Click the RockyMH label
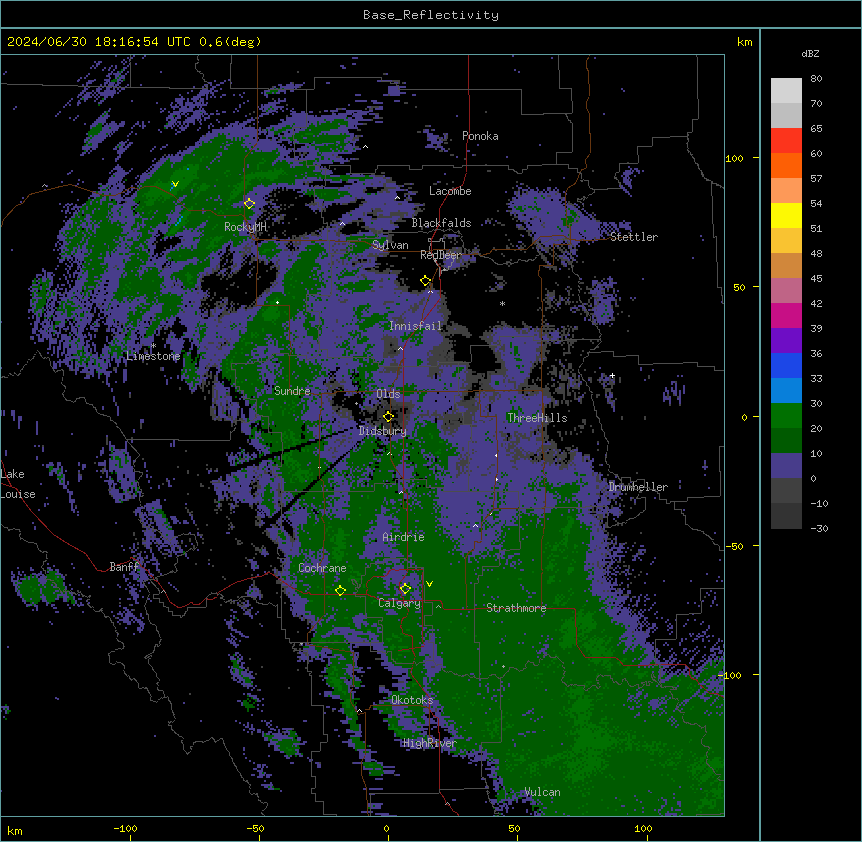The image size is (862, 842). (245, 227)
